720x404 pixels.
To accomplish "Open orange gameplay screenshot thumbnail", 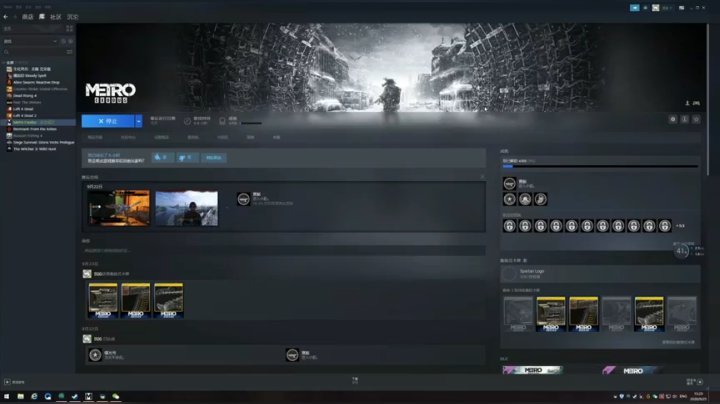I will [119, 208].
